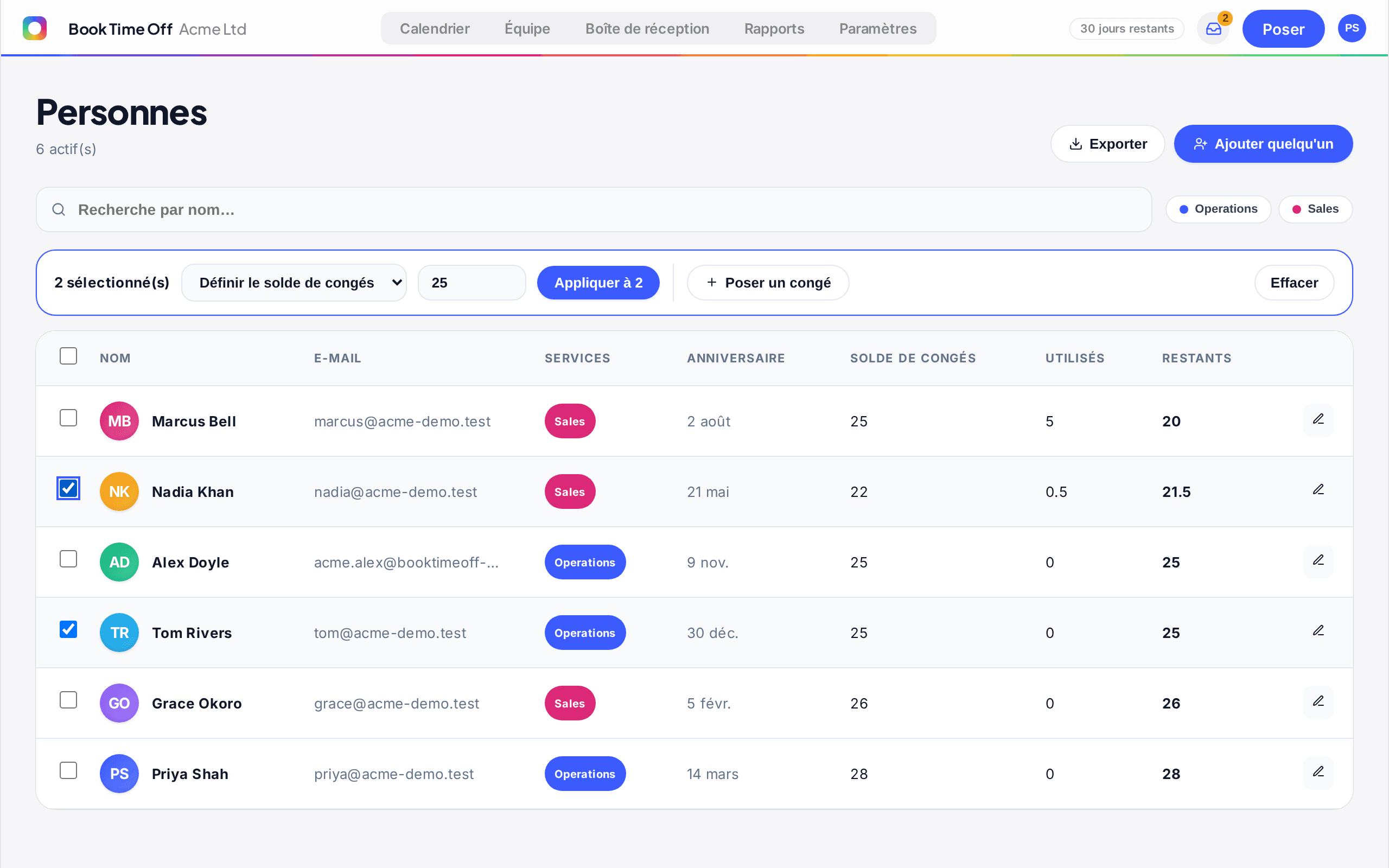The width and height of the screenshot is (1389, 868).
Task: Edit Marcus Bell with pencil icon
Action: 1318,420
